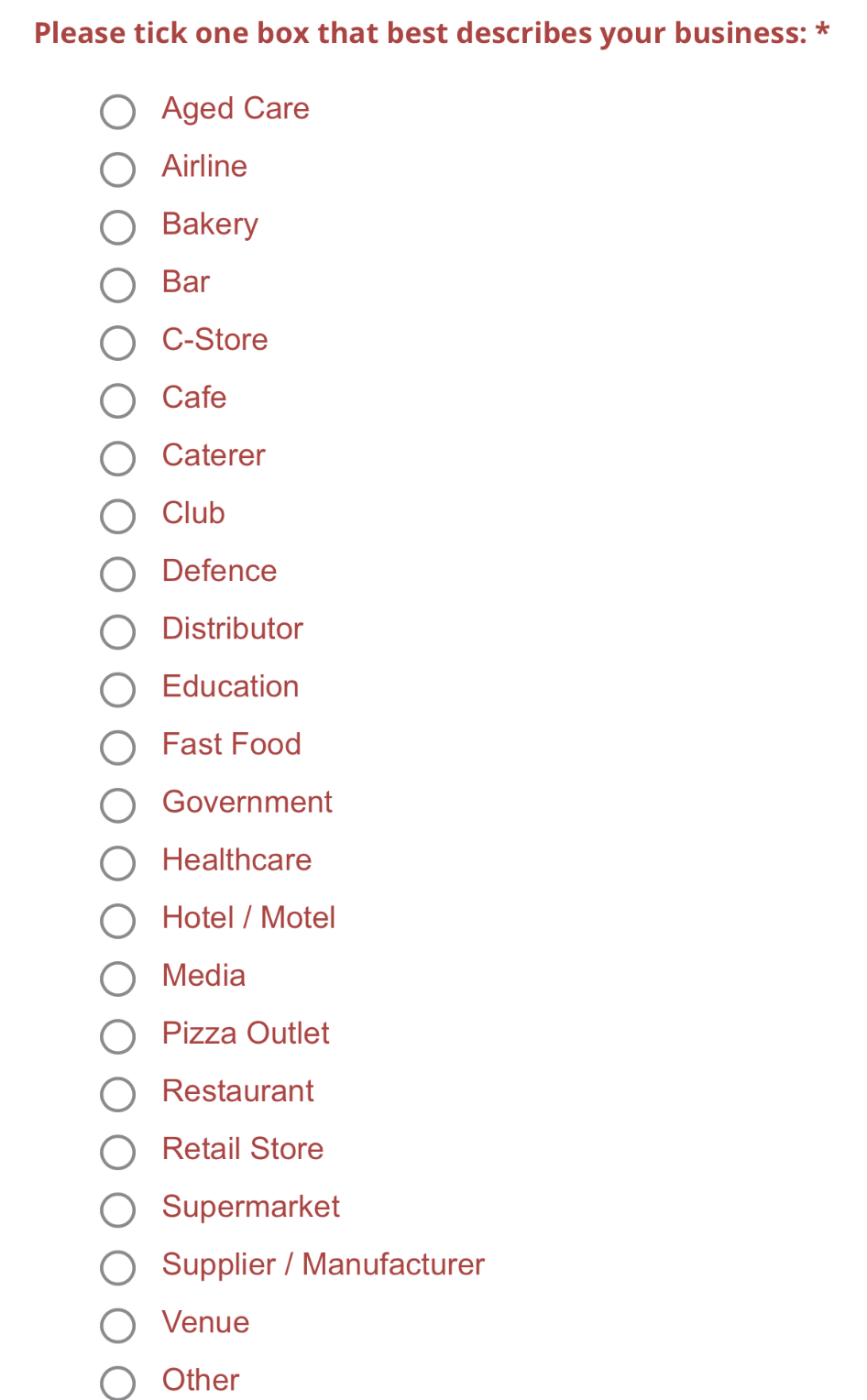The width and height of the screenshot is (867, 1400).
Task: Select Cafe as your business
Action: click(117, 400)
